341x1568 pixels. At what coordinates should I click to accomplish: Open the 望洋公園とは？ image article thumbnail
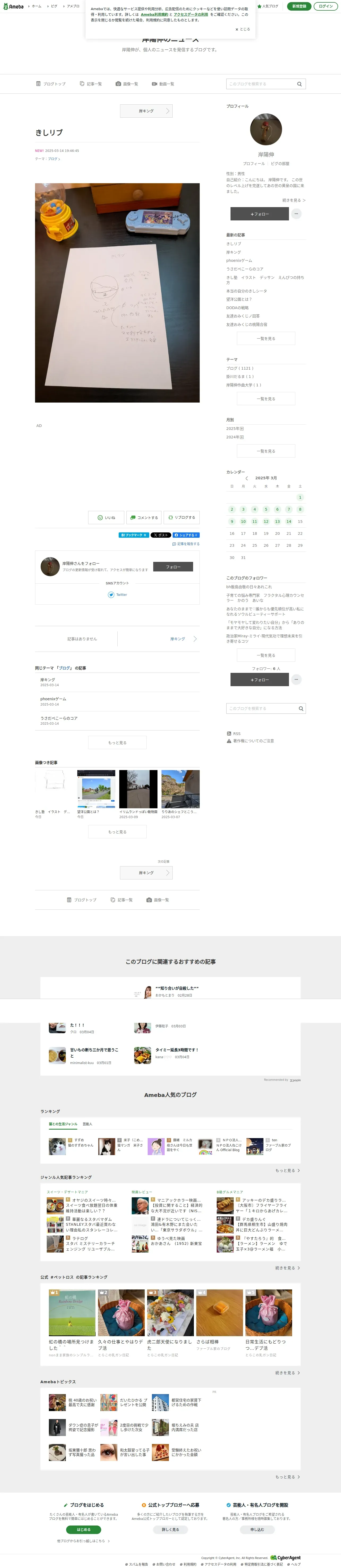tap(96, 789)
